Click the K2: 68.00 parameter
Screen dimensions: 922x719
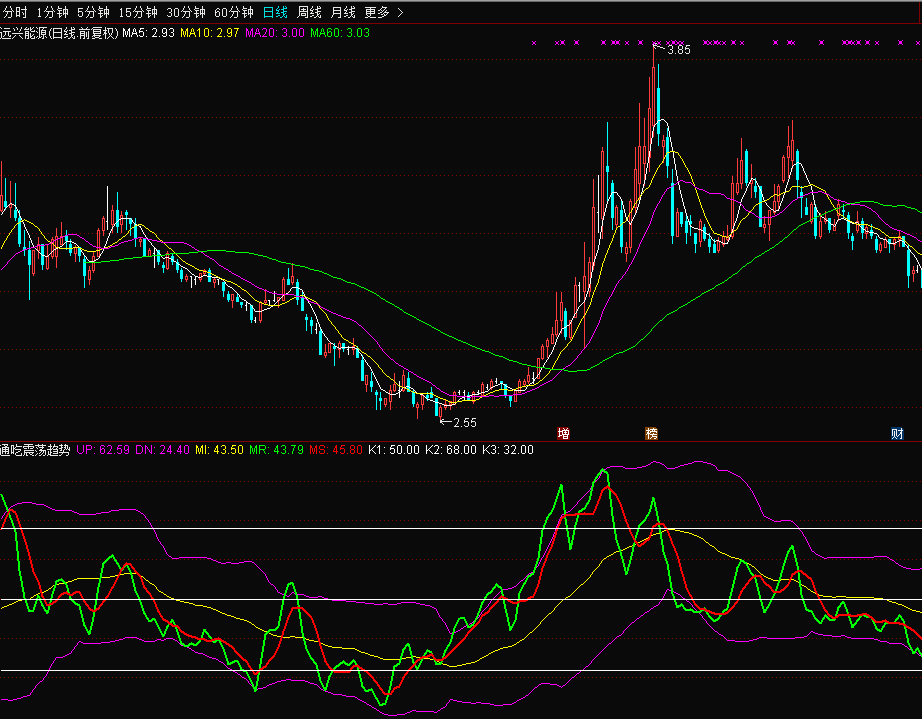click(451, 450)
